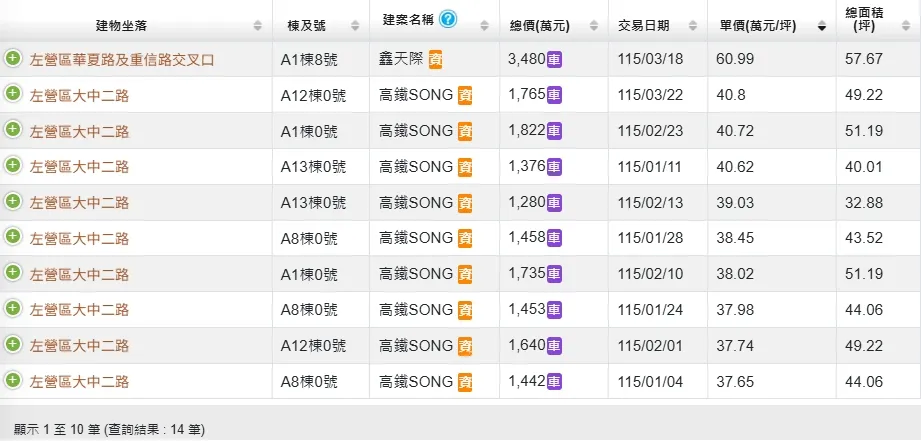Expand the row dated 115/03/22 with the green plus
This screenshot has width=921, height=441.
(12, 94)
